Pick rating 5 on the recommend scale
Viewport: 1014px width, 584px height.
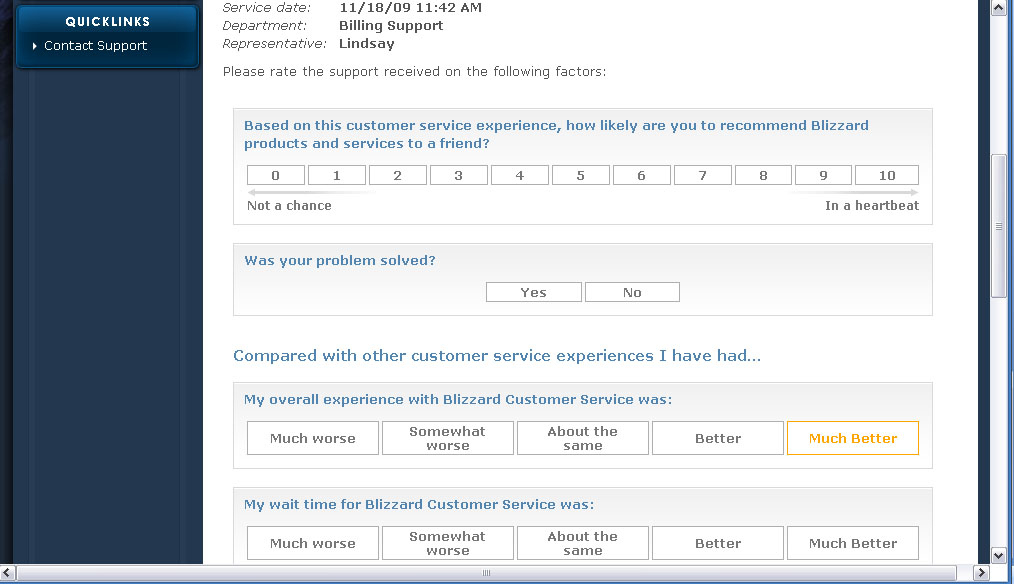click(x=581, y=175)
